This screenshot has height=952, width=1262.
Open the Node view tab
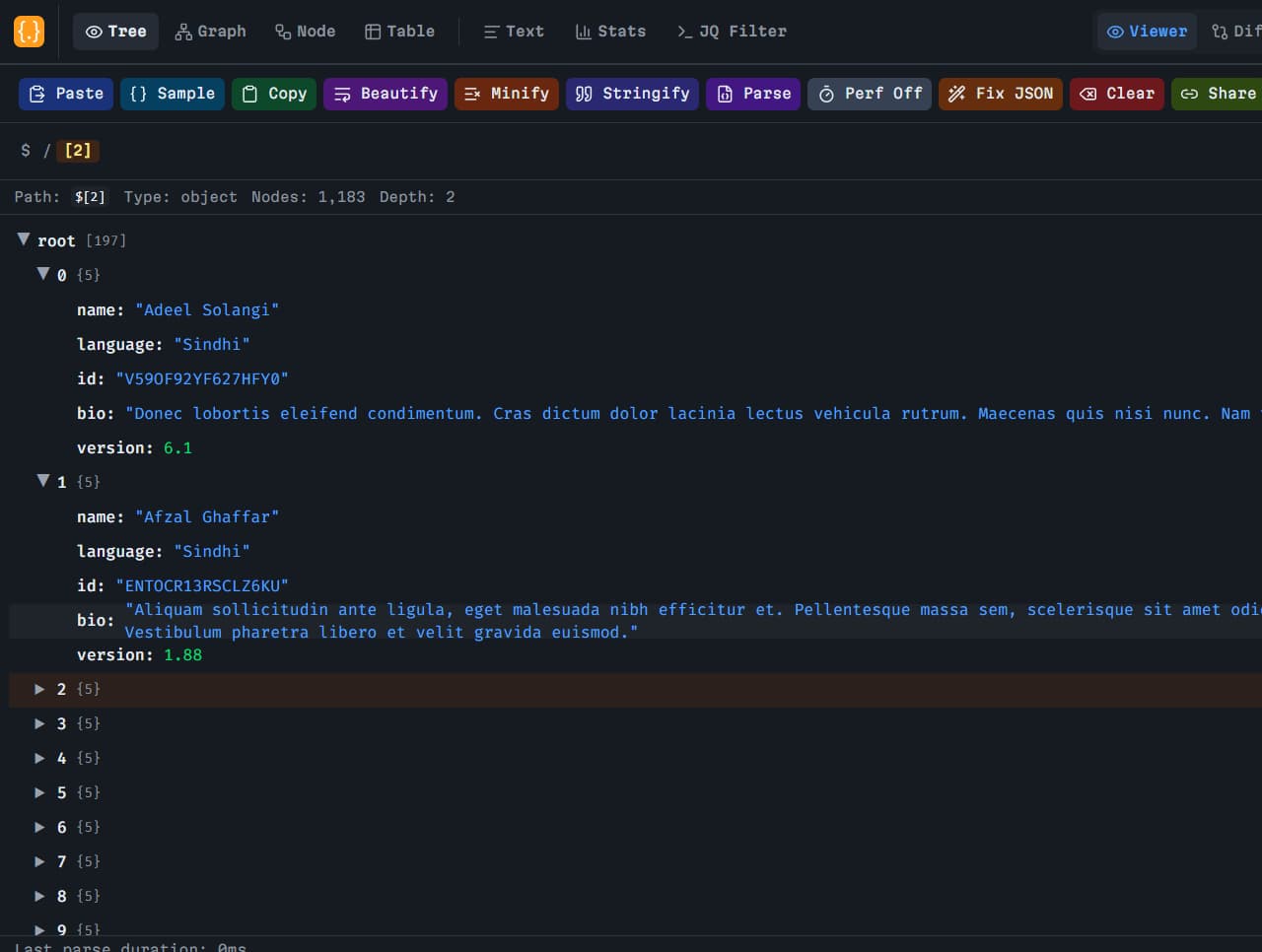(305, 32)
